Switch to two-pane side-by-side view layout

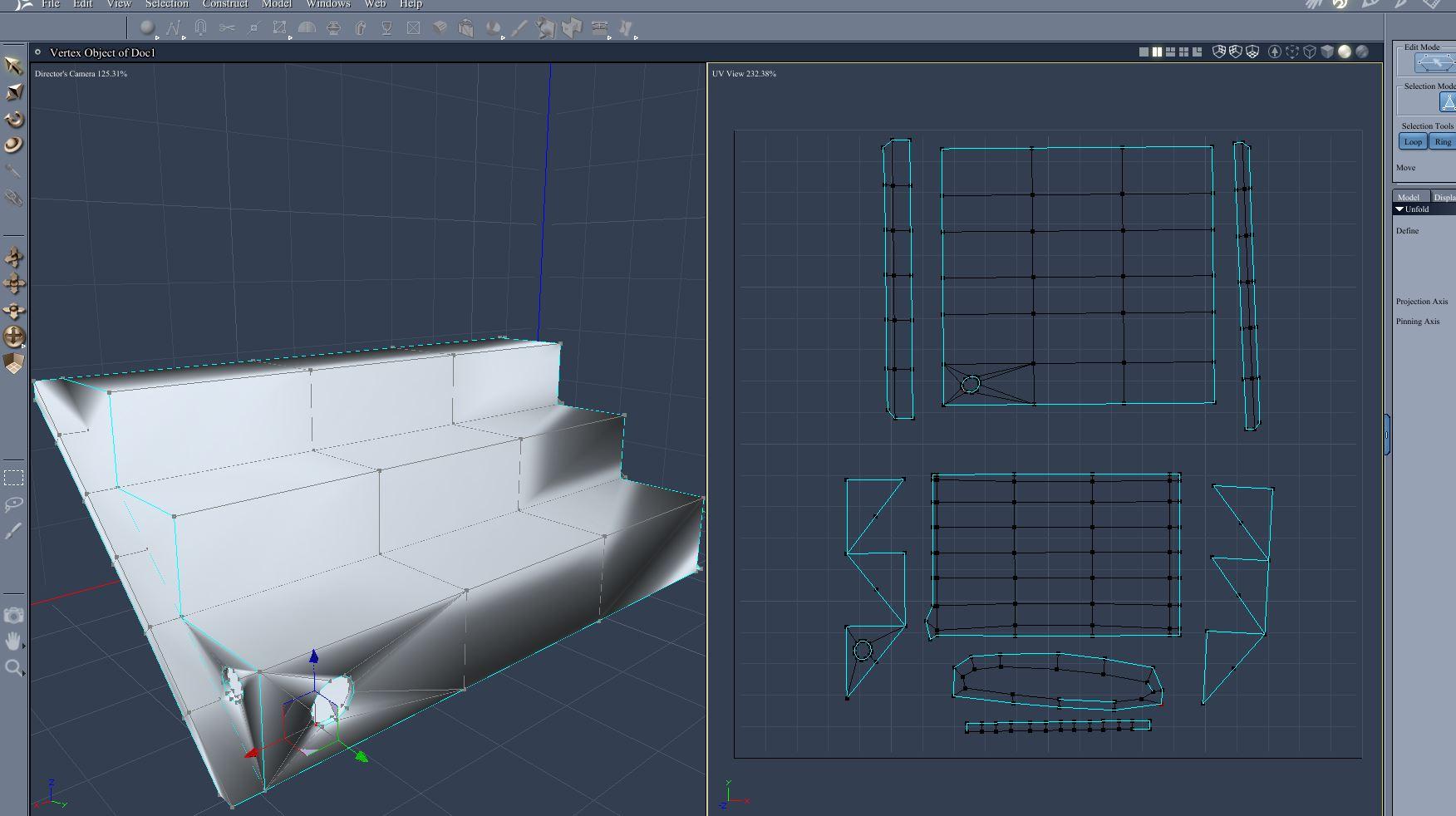(x=1157, y=52)
